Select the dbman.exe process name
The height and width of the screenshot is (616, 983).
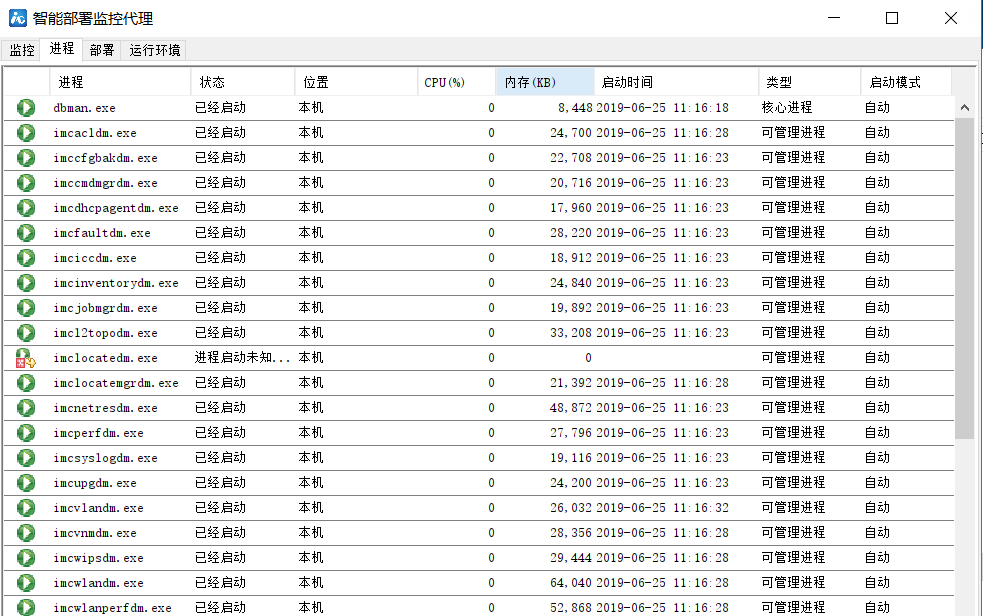(x=85, y=108)
